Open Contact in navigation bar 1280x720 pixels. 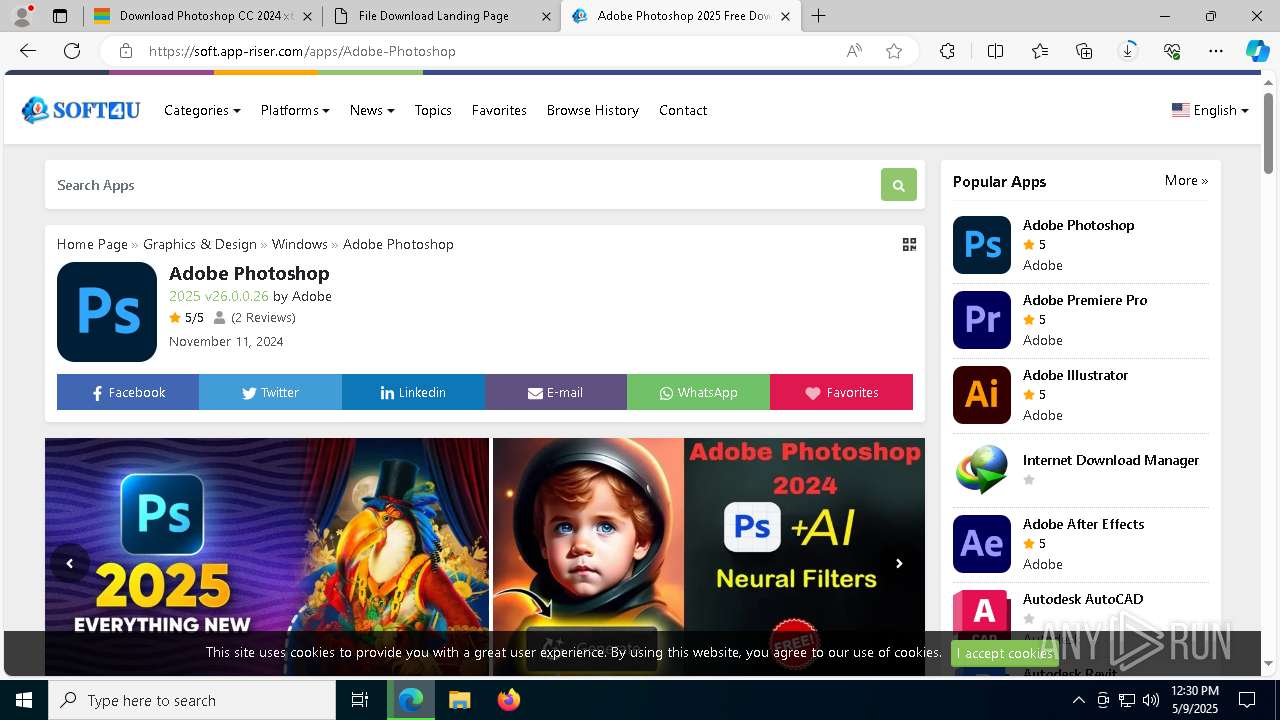click(683, 110)
